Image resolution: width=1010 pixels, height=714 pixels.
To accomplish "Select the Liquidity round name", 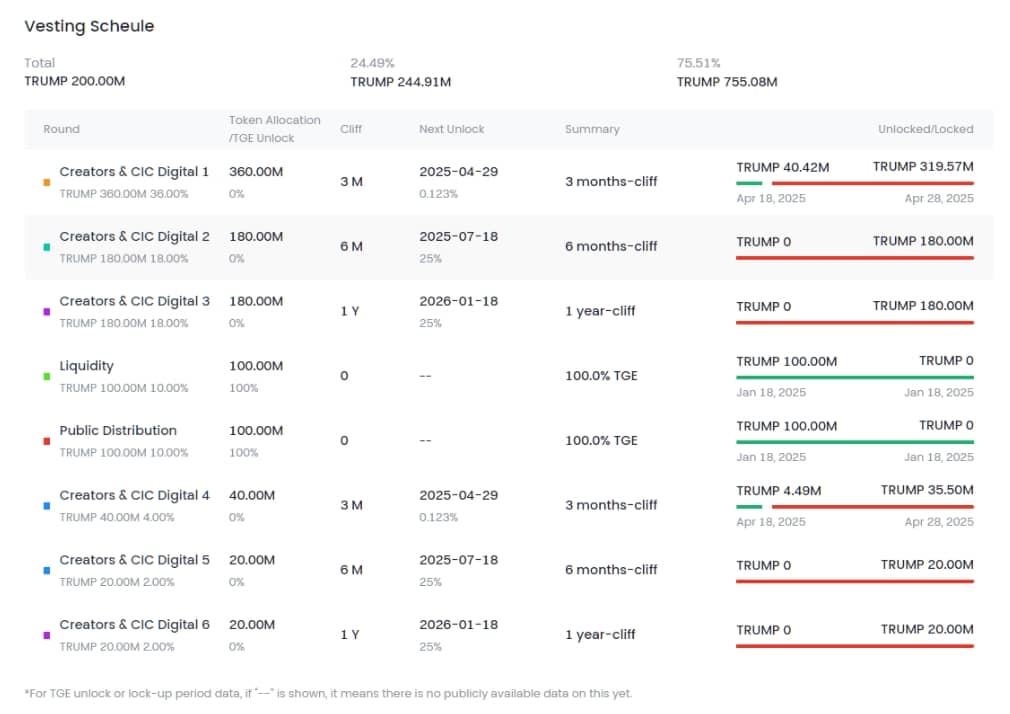I will 87,366.
